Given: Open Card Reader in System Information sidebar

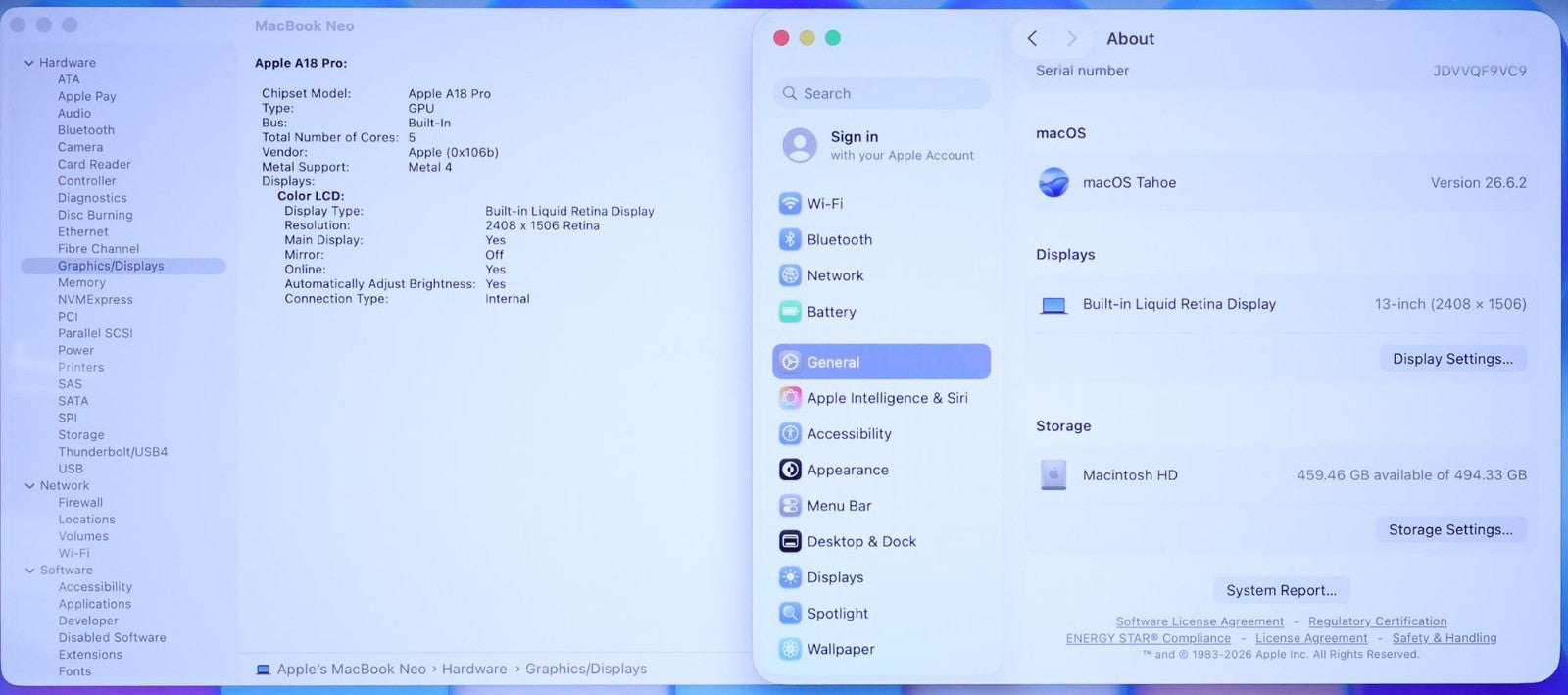Looking at the screenshot, I should [x=94, y=164].
